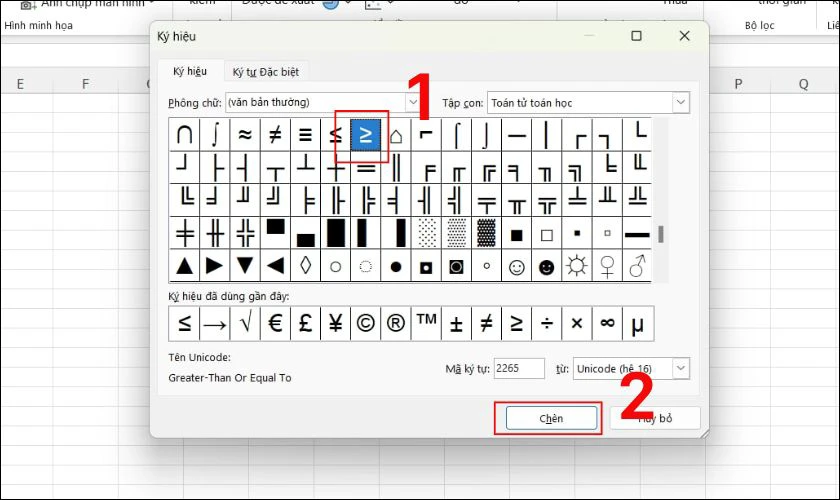Choose the plus-minus ± in recently used symbols
This screenshot has height=500, width=840.
point(456,324)
